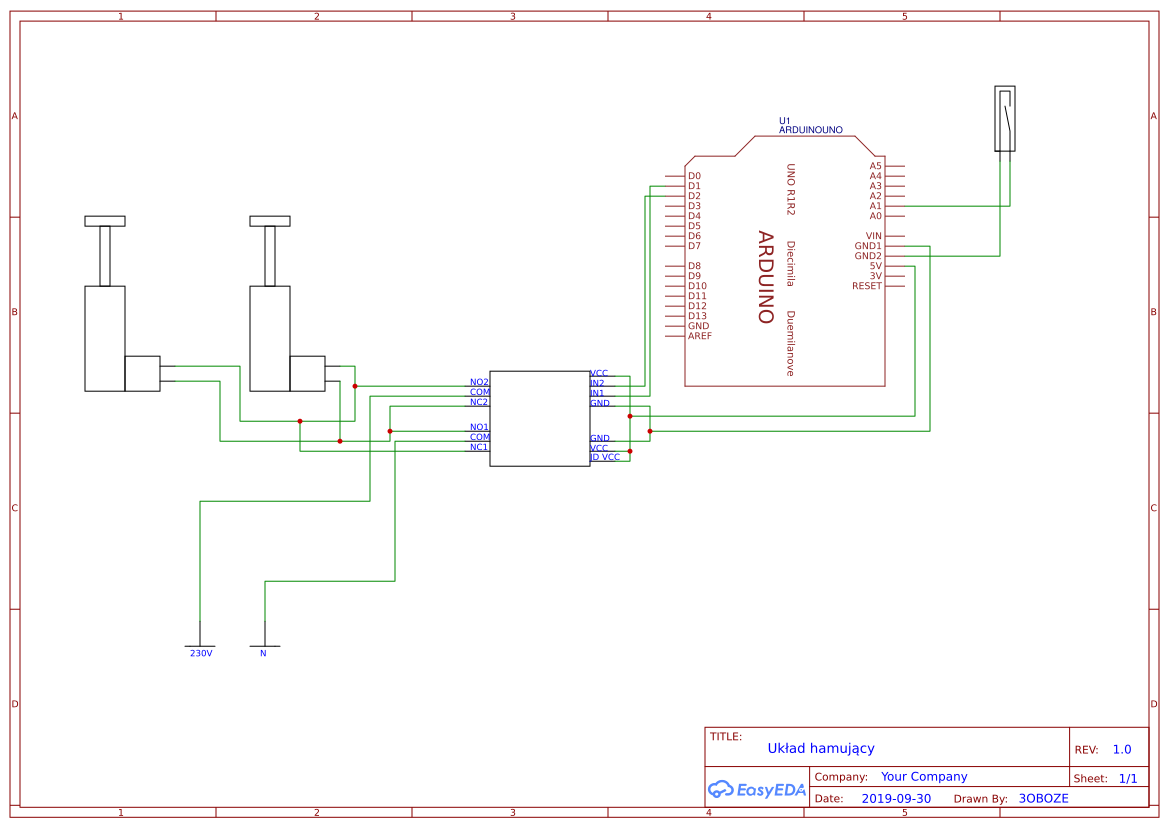
Task: Click the NO1 pin label
Action: (x=478, y=428)
